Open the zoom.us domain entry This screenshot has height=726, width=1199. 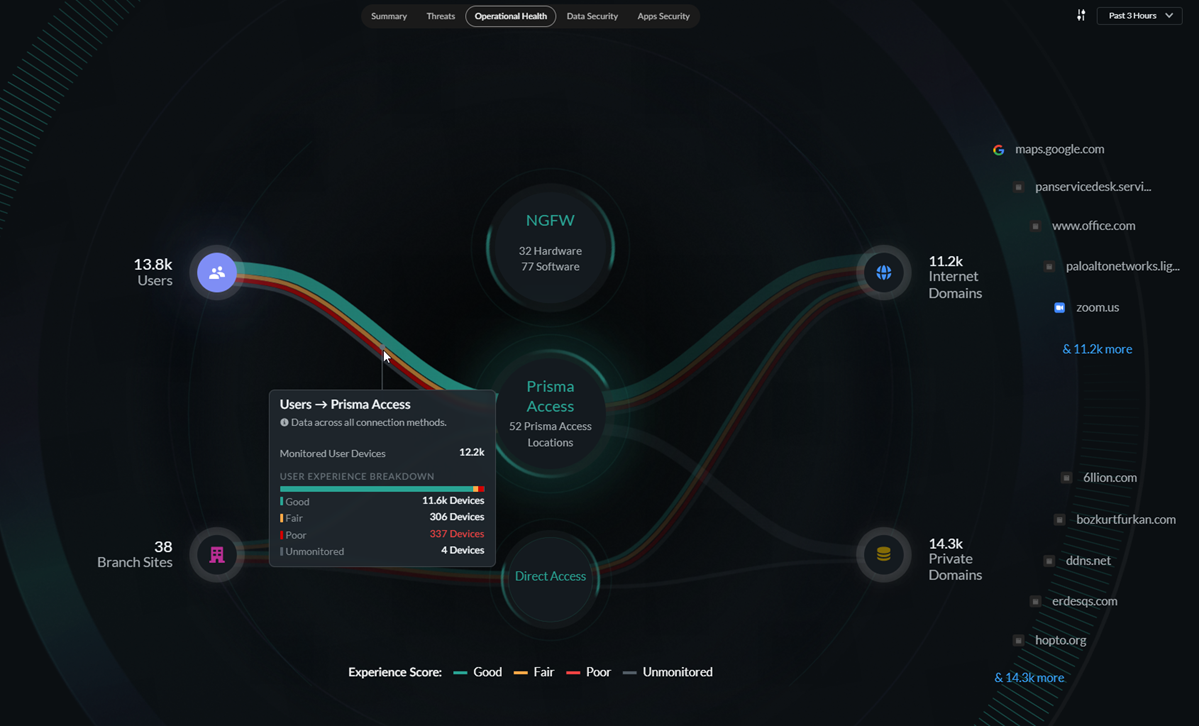[1097, 308]
